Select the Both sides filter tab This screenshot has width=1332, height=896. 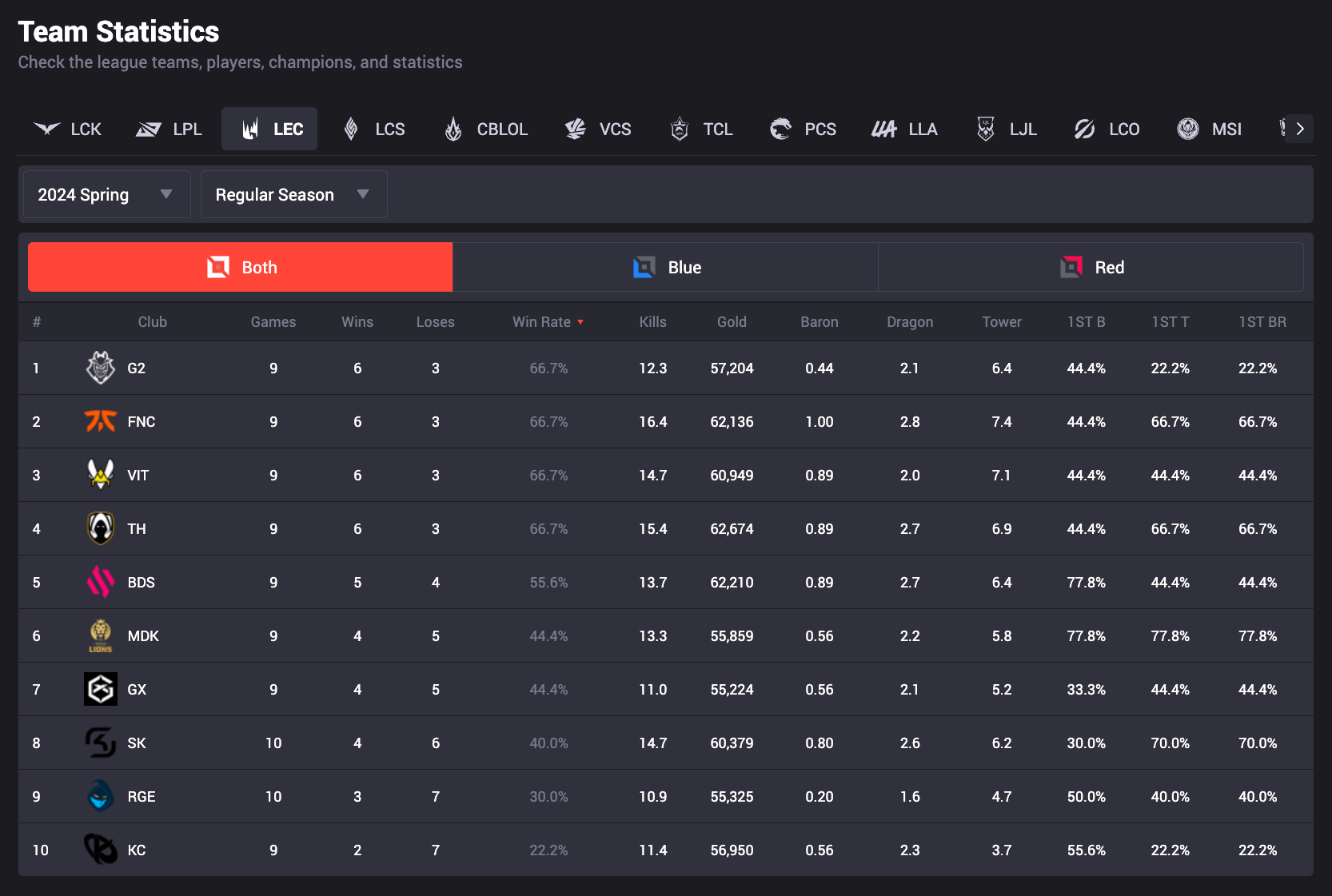240,267
